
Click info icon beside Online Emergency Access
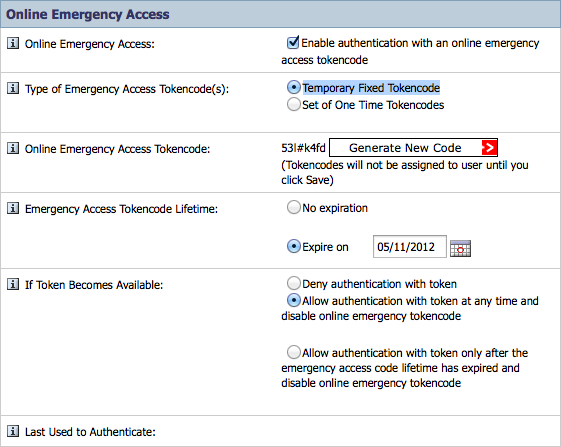pos(13,43)
